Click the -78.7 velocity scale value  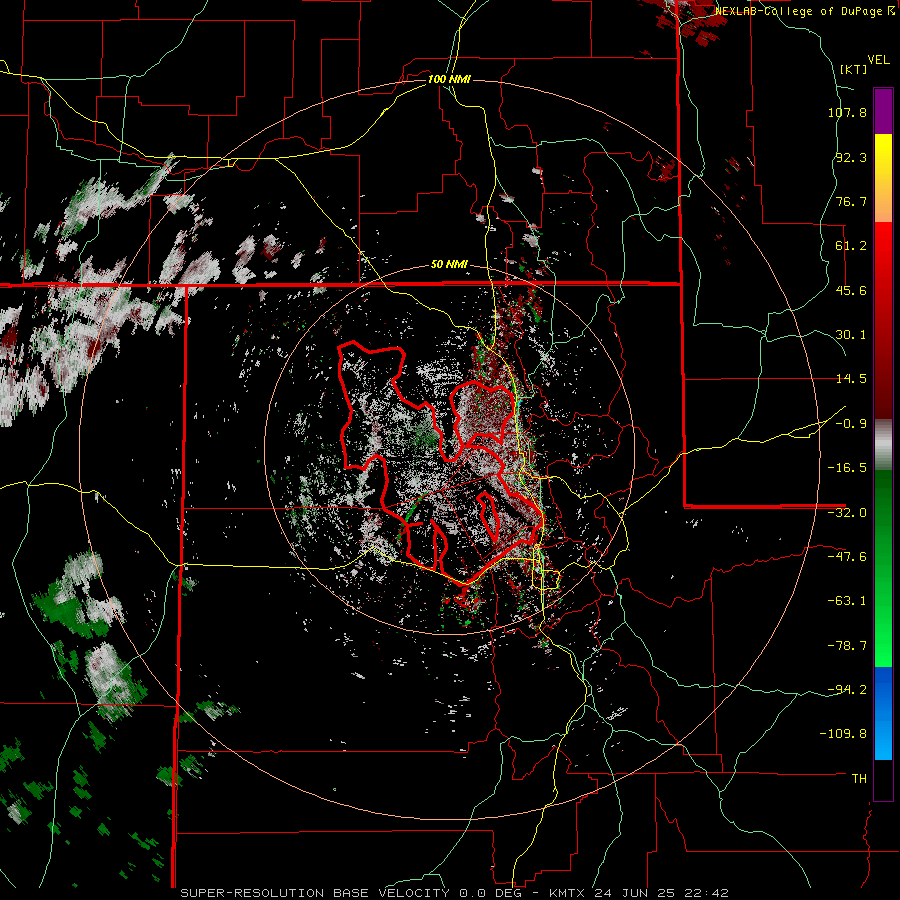pos(847,646)
